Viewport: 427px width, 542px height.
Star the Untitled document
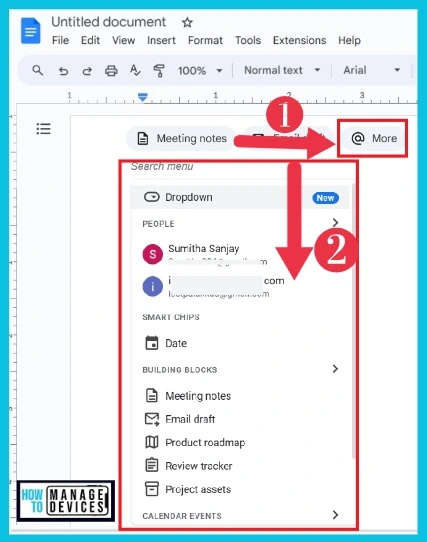(187, 23)
